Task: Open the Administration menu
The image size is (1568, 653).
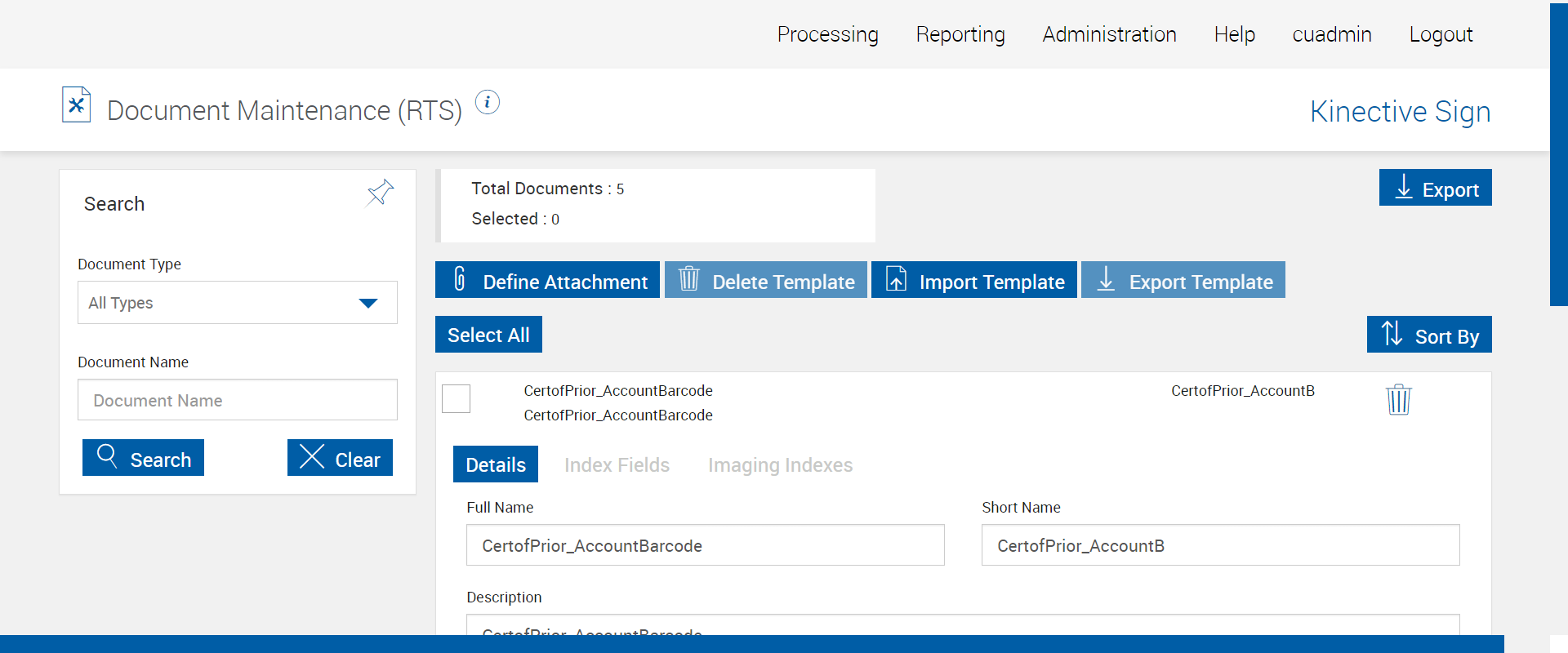Action: pos(1109,34)
